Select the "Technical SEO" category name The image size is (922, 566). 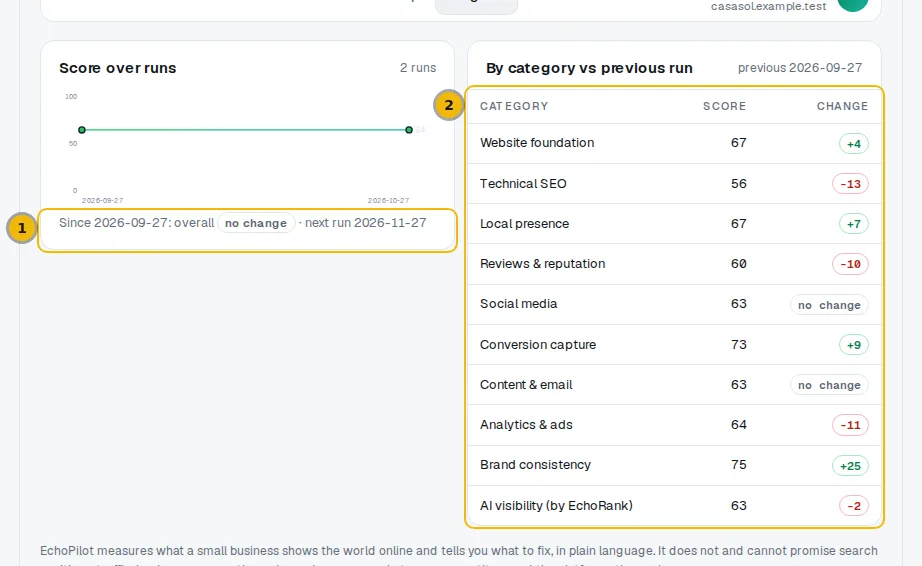pos(523,183)
